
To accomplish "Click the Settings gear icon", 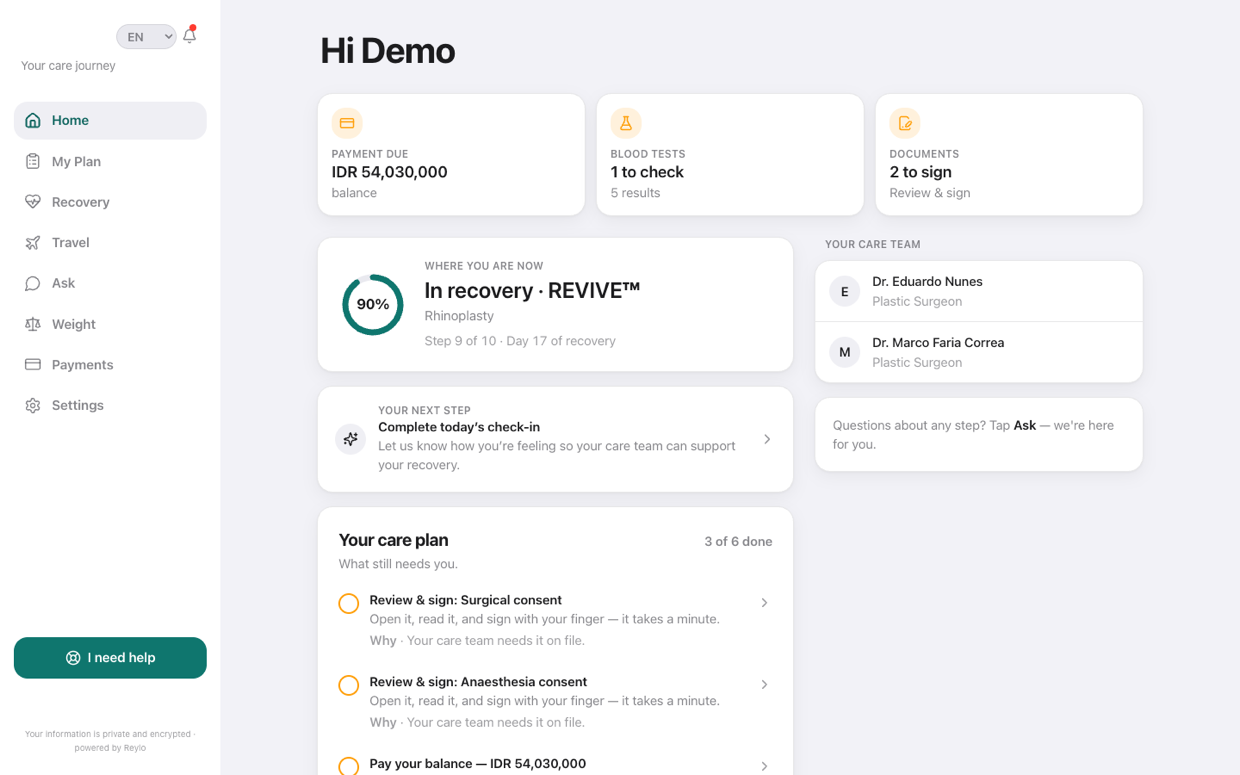I will click(33, 405).
